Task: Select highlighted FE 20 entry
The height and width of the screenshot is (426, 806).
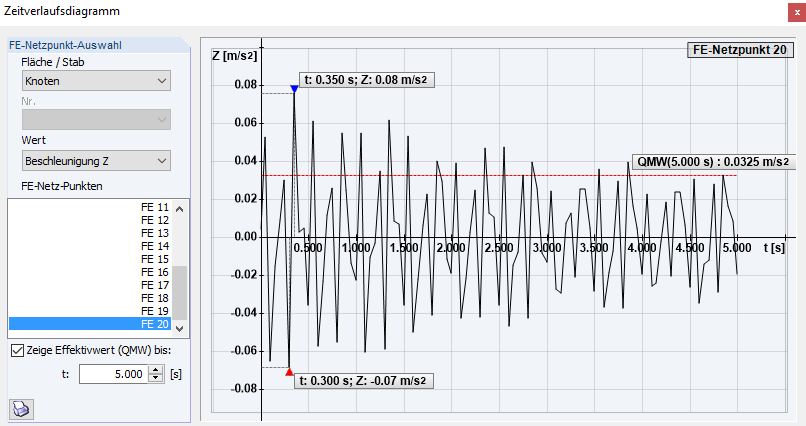Action: [x=89, y=324]
